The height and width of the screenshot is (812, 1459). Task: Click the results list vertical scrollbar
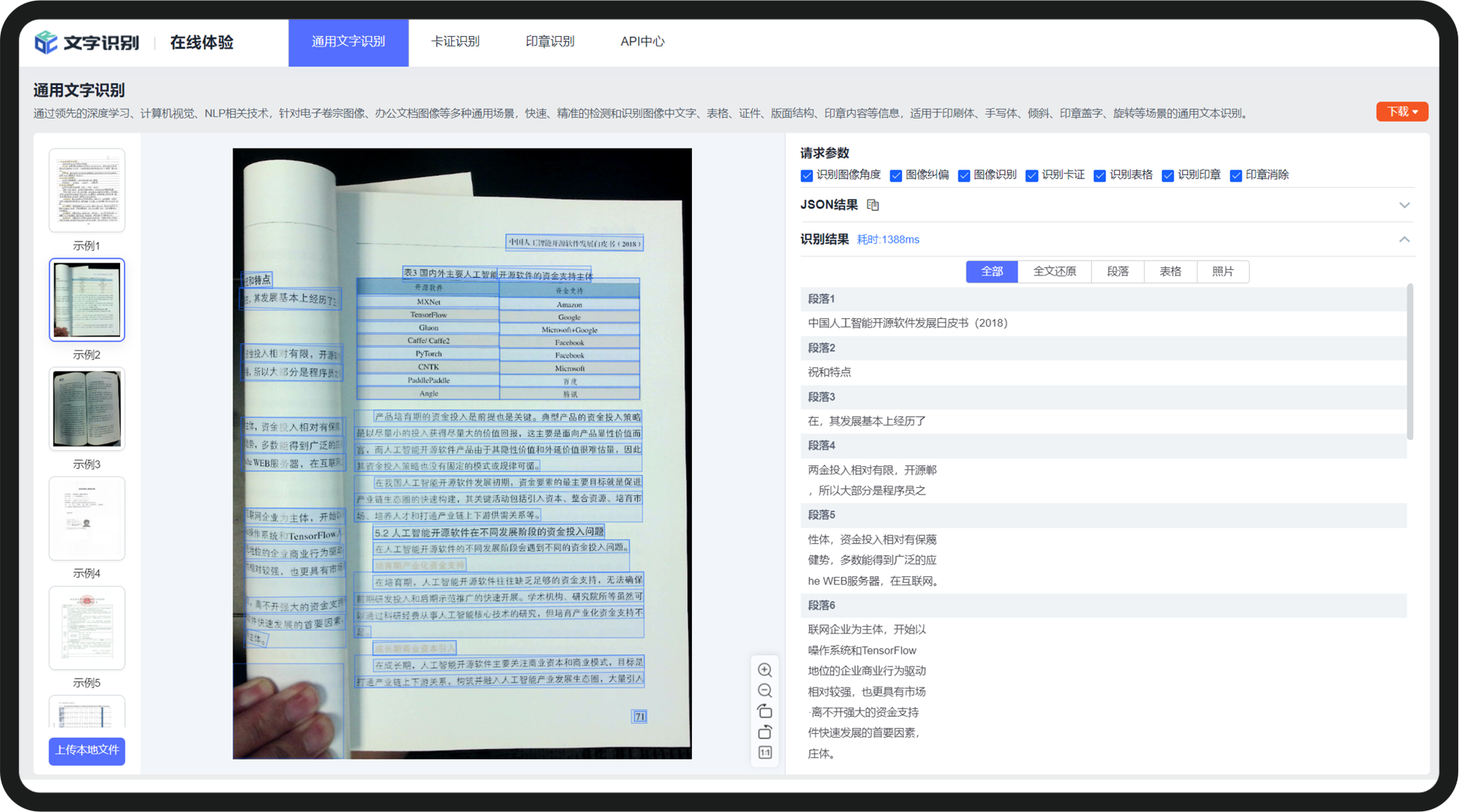click(1410, 362)
